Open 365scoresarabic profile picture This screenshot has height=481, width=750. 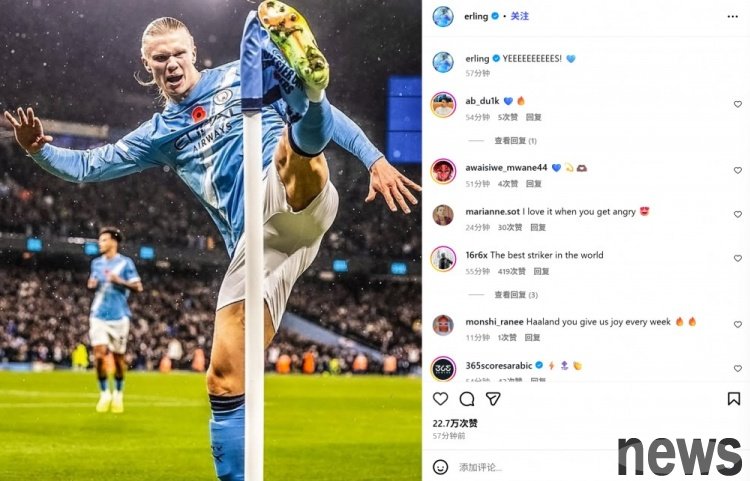(443, 369)
